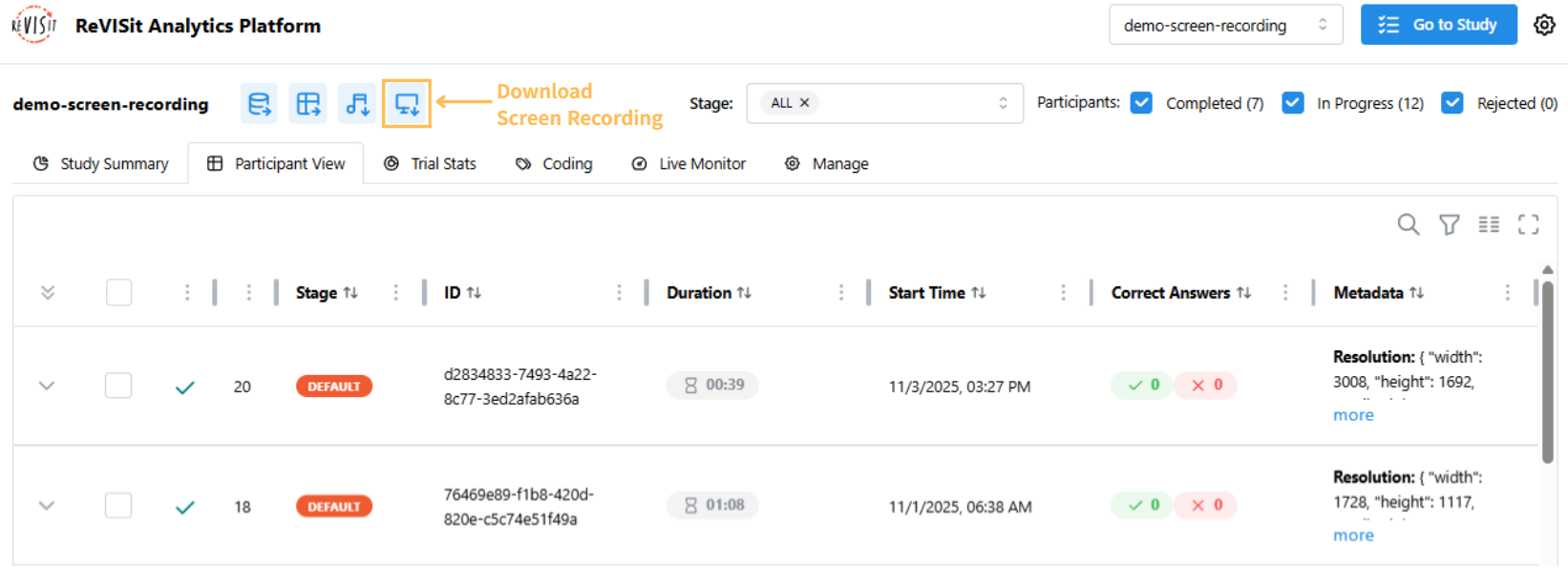Select all rows checkbox in header
This screenshot has height=586, width=1568.
click(x=119, y=292)
